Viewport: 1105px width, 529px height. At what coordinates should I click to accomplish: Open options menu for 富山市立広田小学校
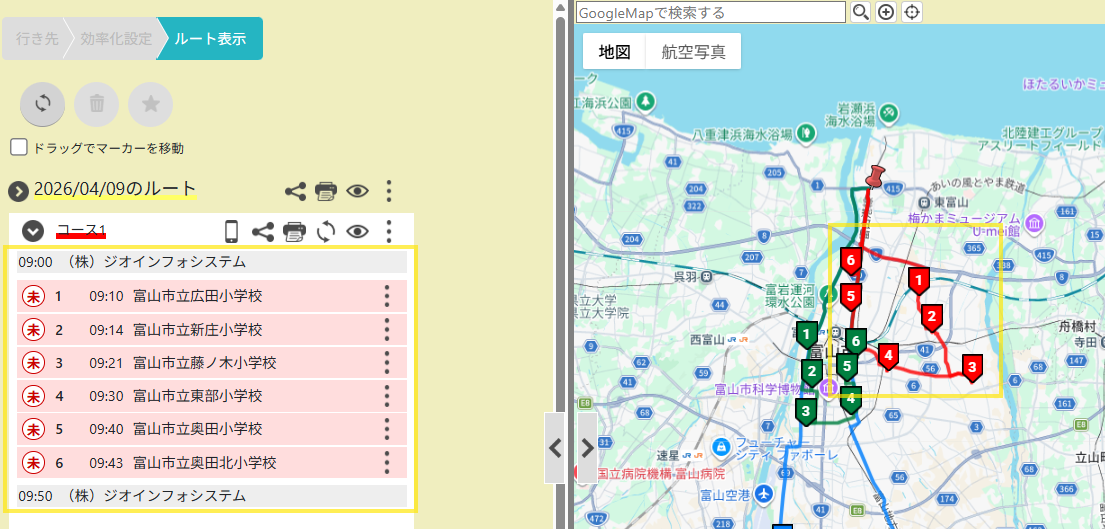[386, 297]
